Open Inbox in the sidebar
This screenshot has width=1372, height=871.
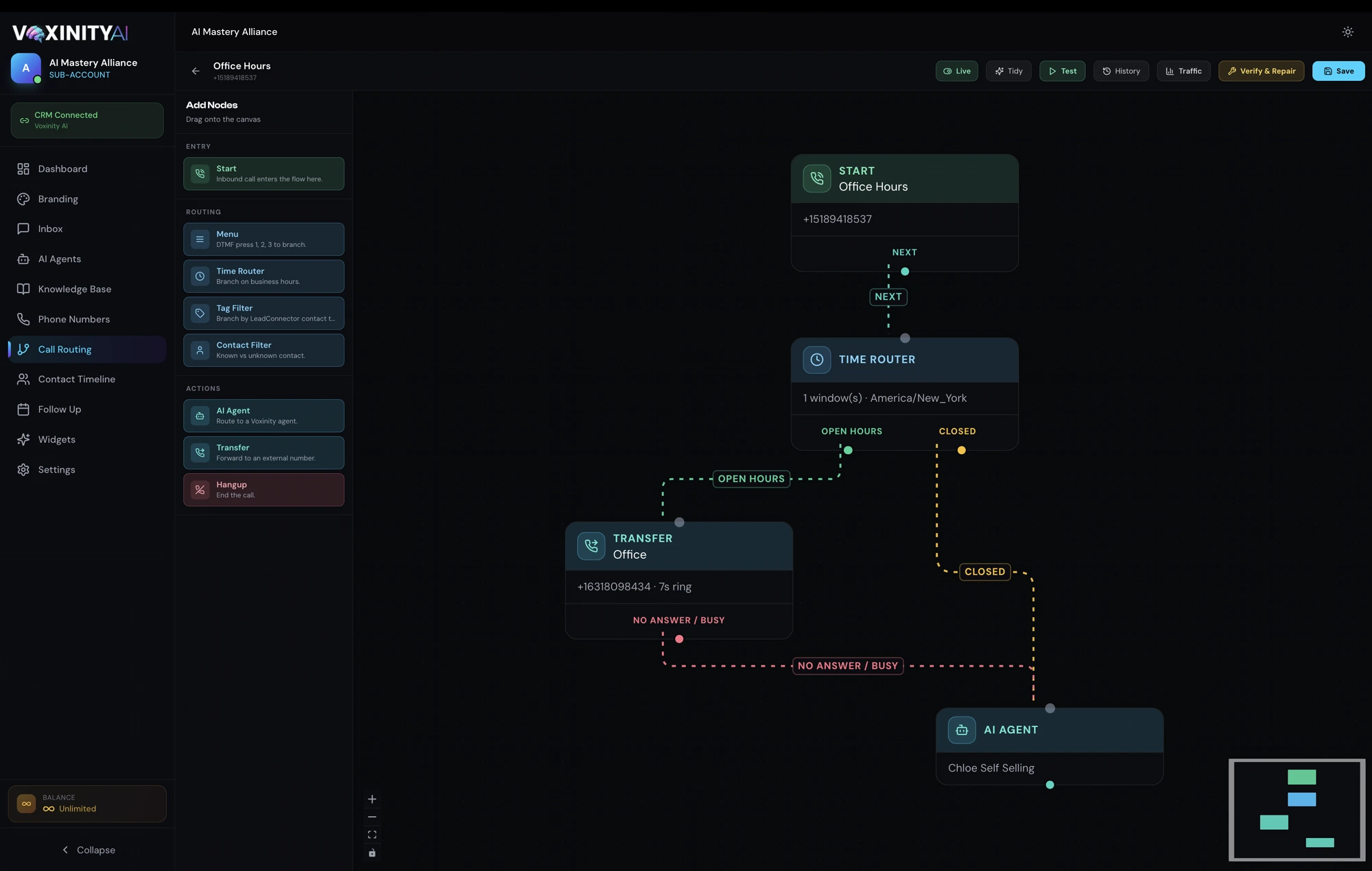(x=87, y=229)
